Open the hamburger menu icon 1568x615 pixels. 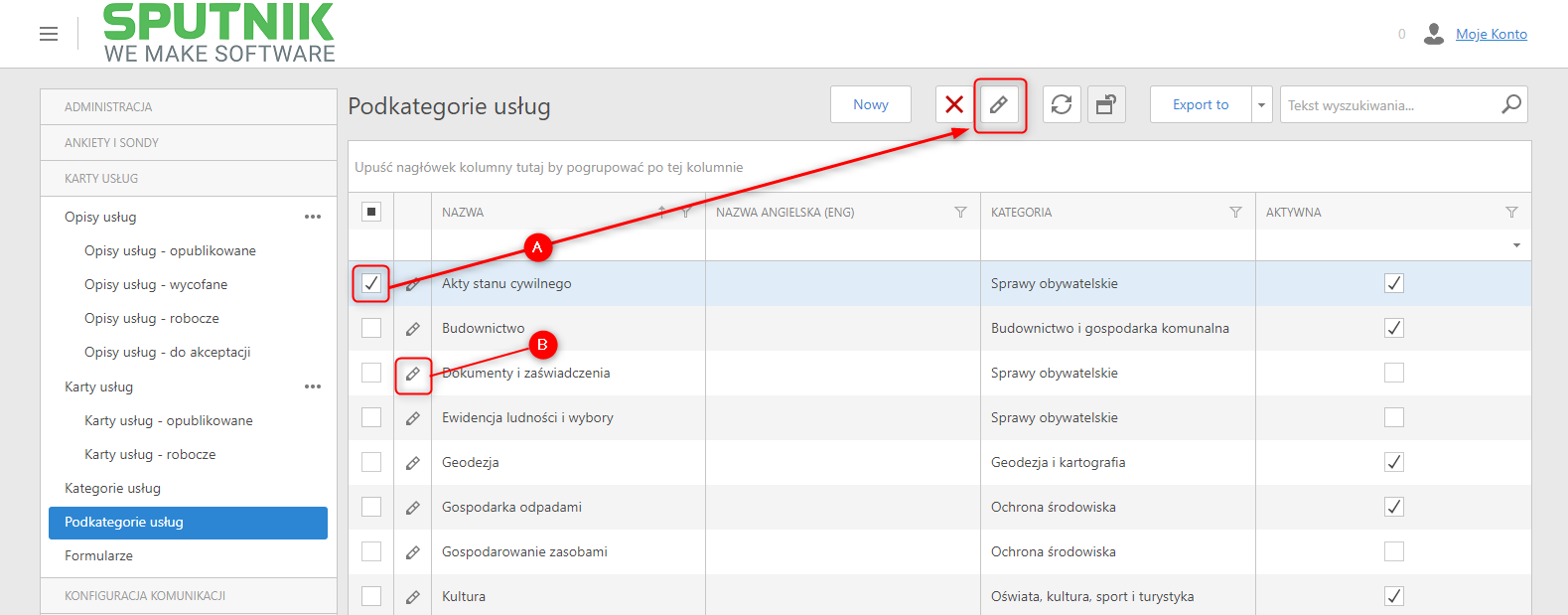[49, 34]
